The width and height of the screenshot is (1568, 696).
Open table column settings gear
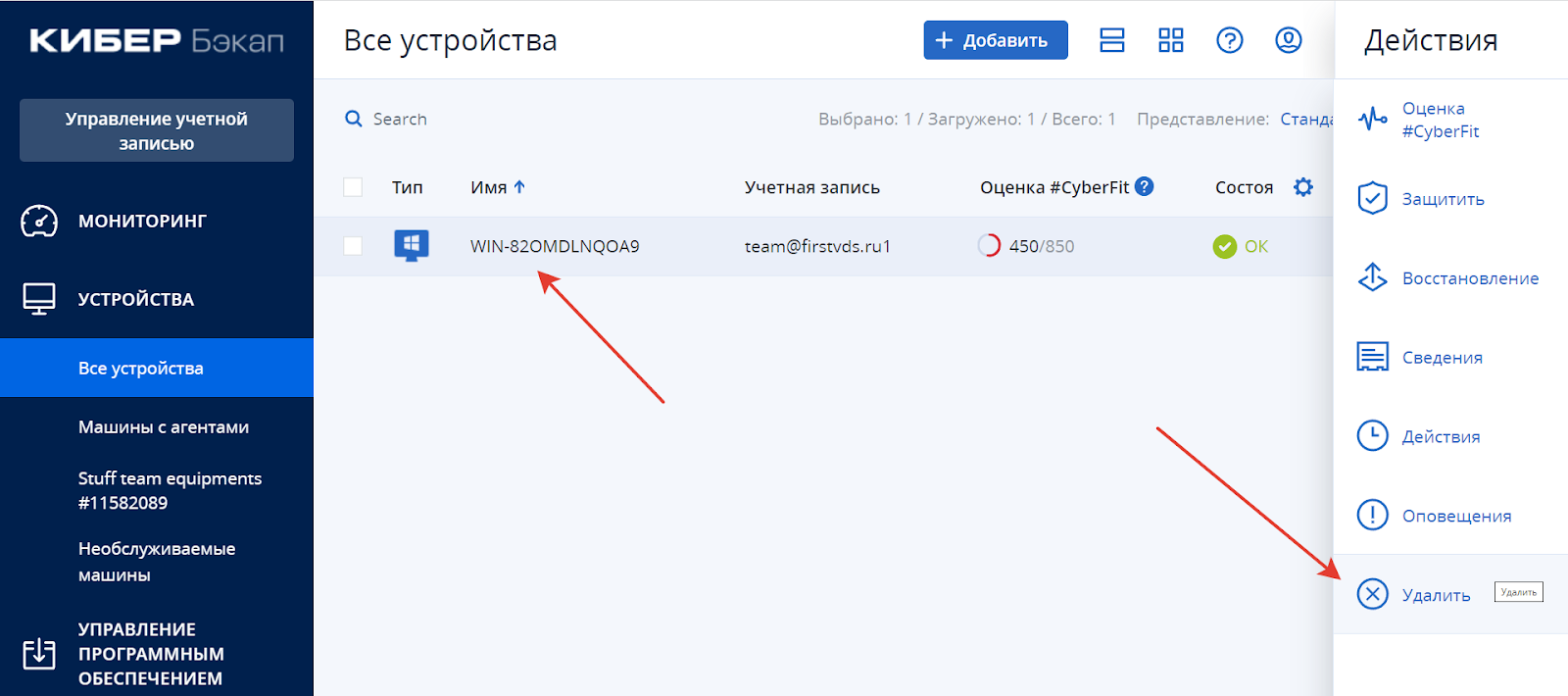point(1302,186)
